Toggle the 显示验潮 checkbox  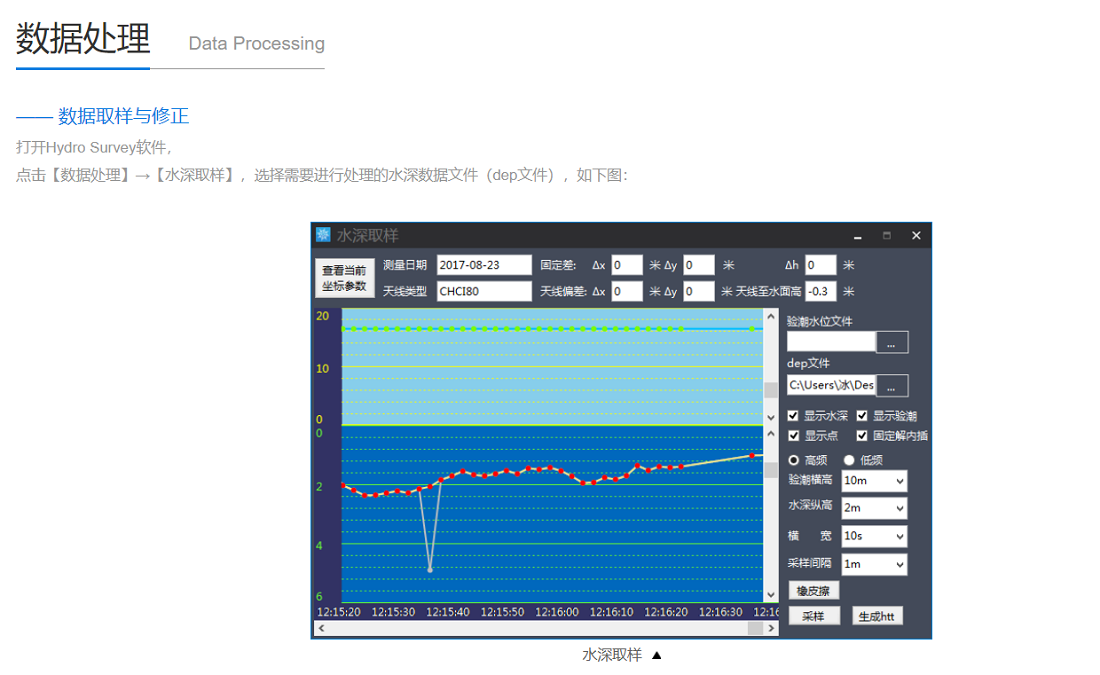[862, 416]
